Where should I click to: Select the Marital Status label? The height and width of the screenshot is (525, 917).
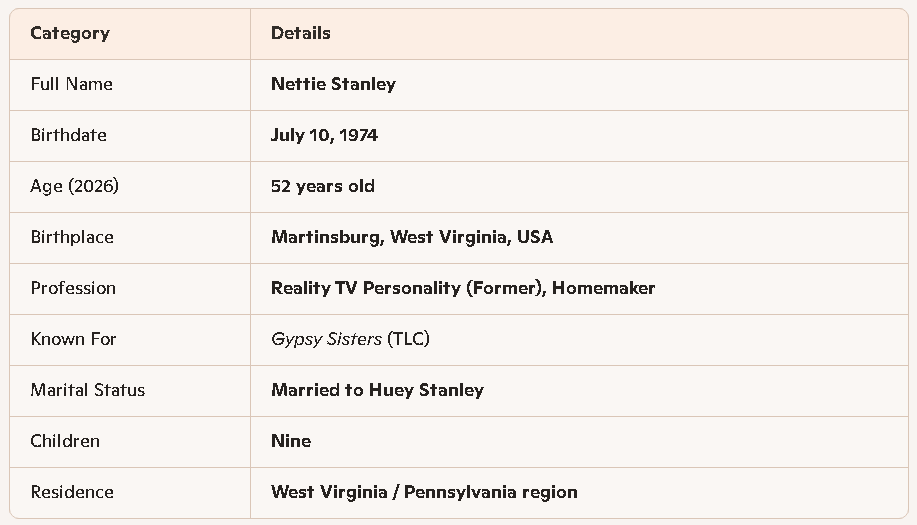click(87, 390)
